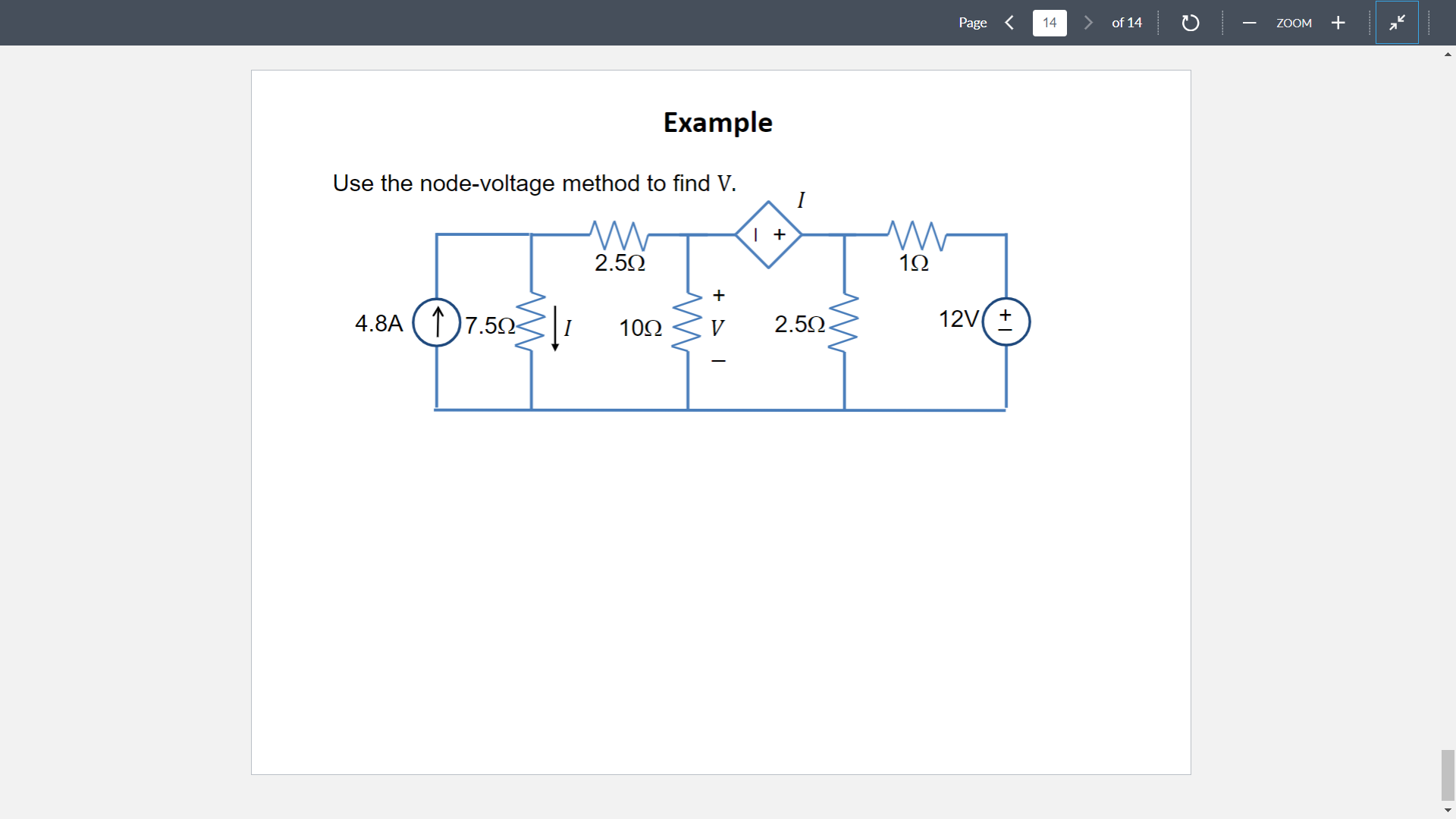The width and height of the screenshot is (1456, 819).
Task: Click the scrollbar up arrow
Action: [1447, 54]
